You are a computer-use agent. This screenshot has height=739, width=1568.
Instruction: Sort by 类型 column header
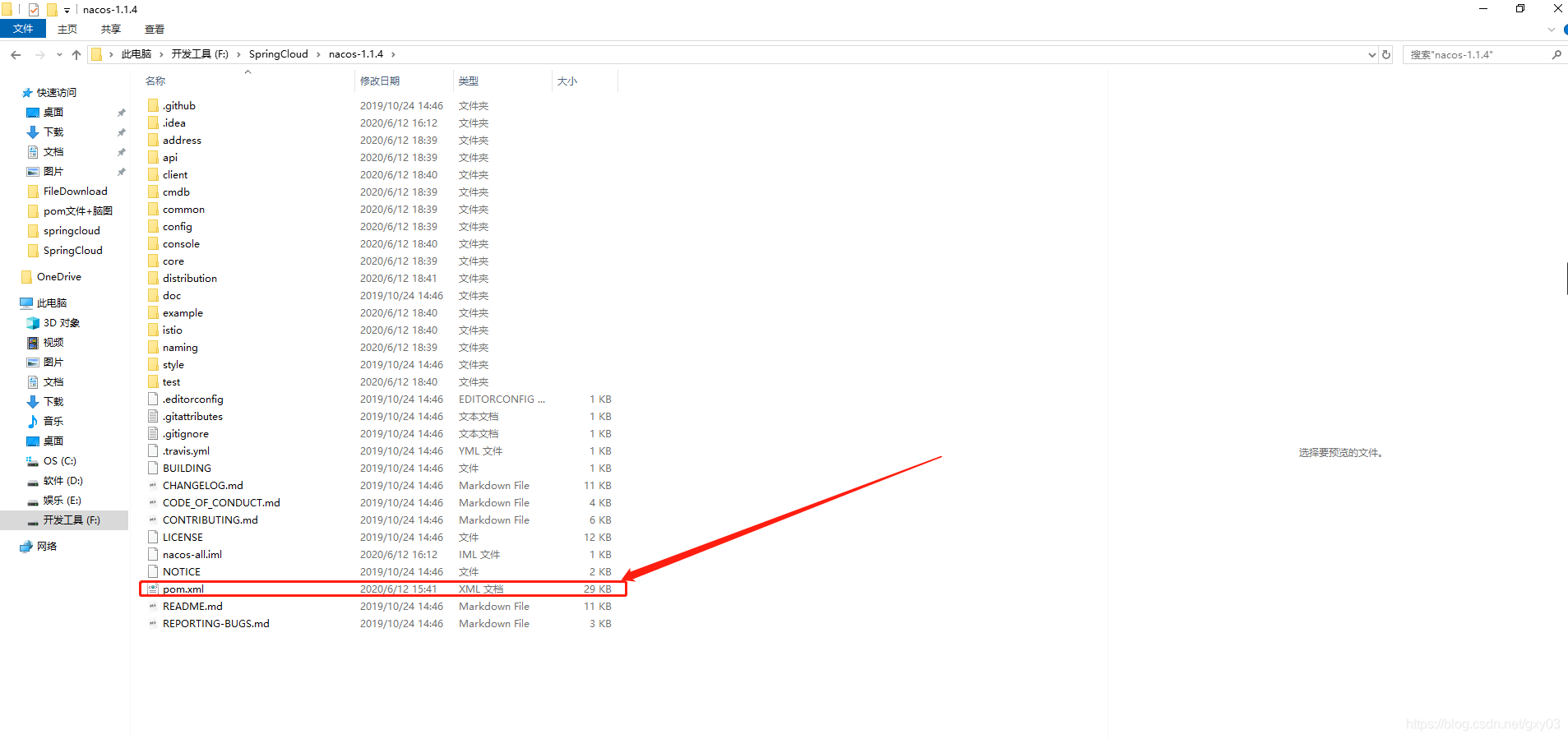coord(469,81)
